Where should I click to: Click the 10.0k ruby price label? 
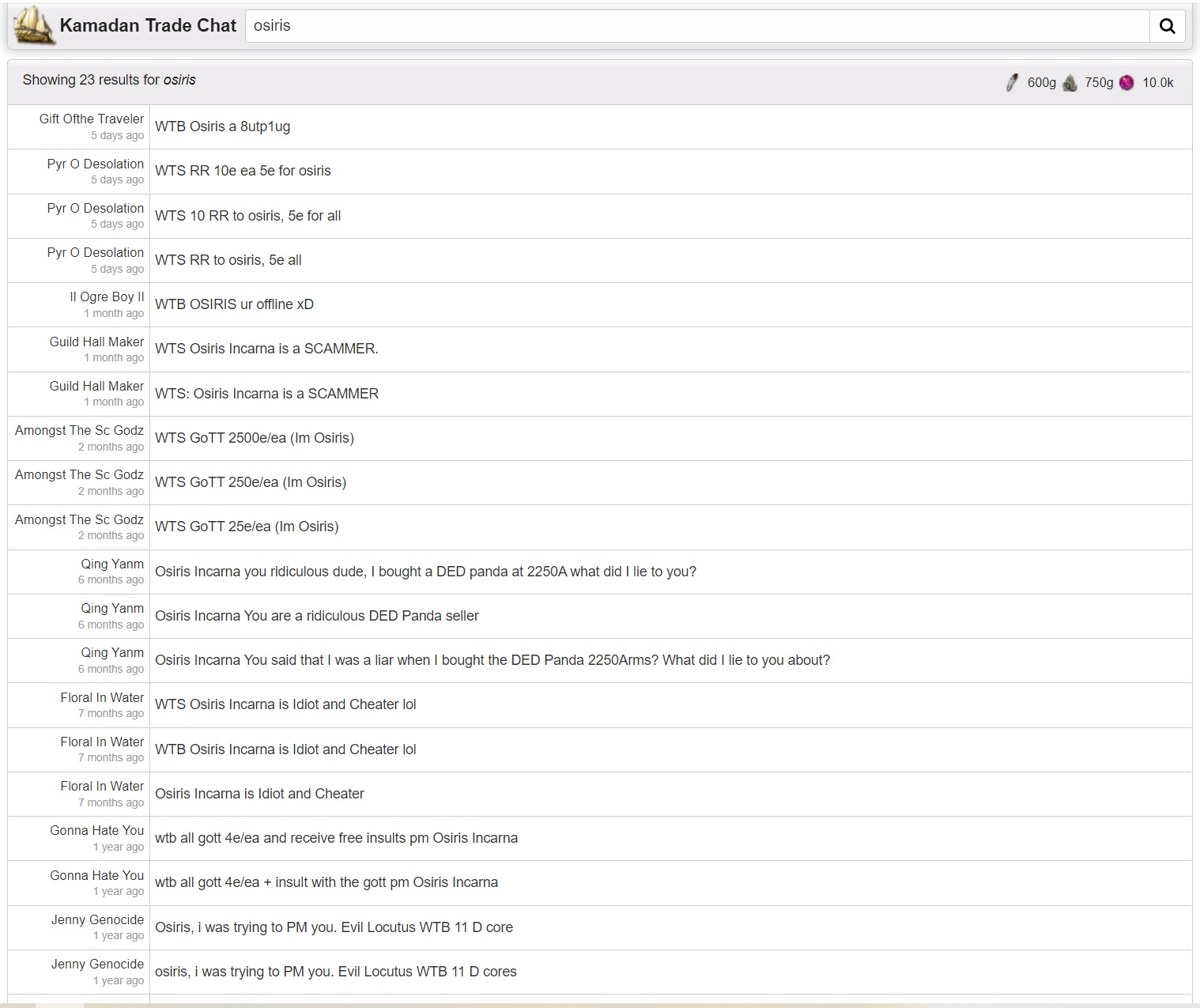coord(1157,82)
